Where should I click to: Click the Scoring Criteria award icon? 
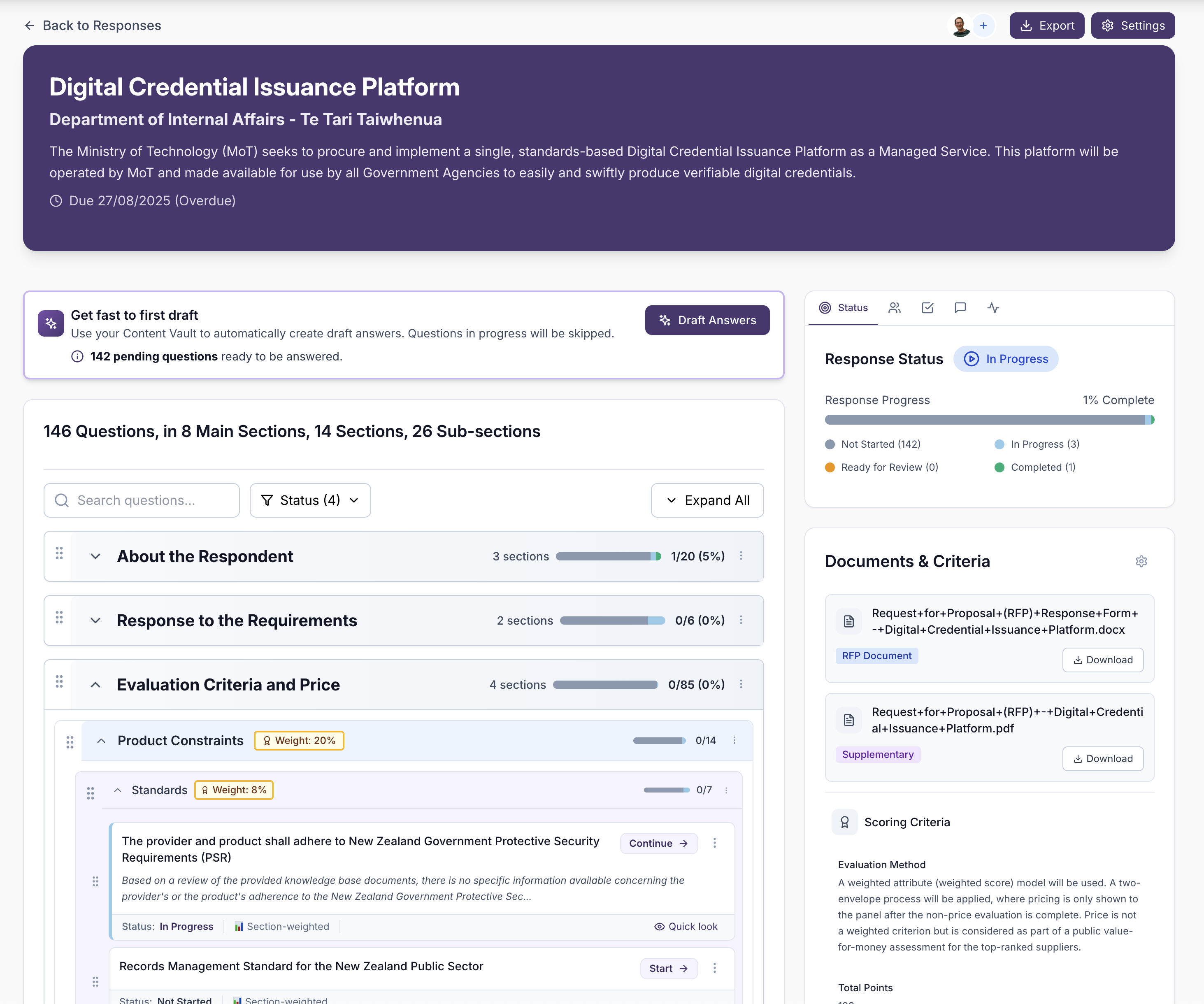coord(844,822)
